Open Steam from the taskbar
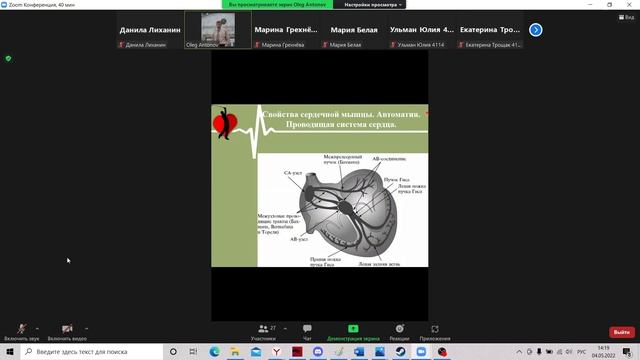This screenshot has height=360, width=640. coord(400,351)
